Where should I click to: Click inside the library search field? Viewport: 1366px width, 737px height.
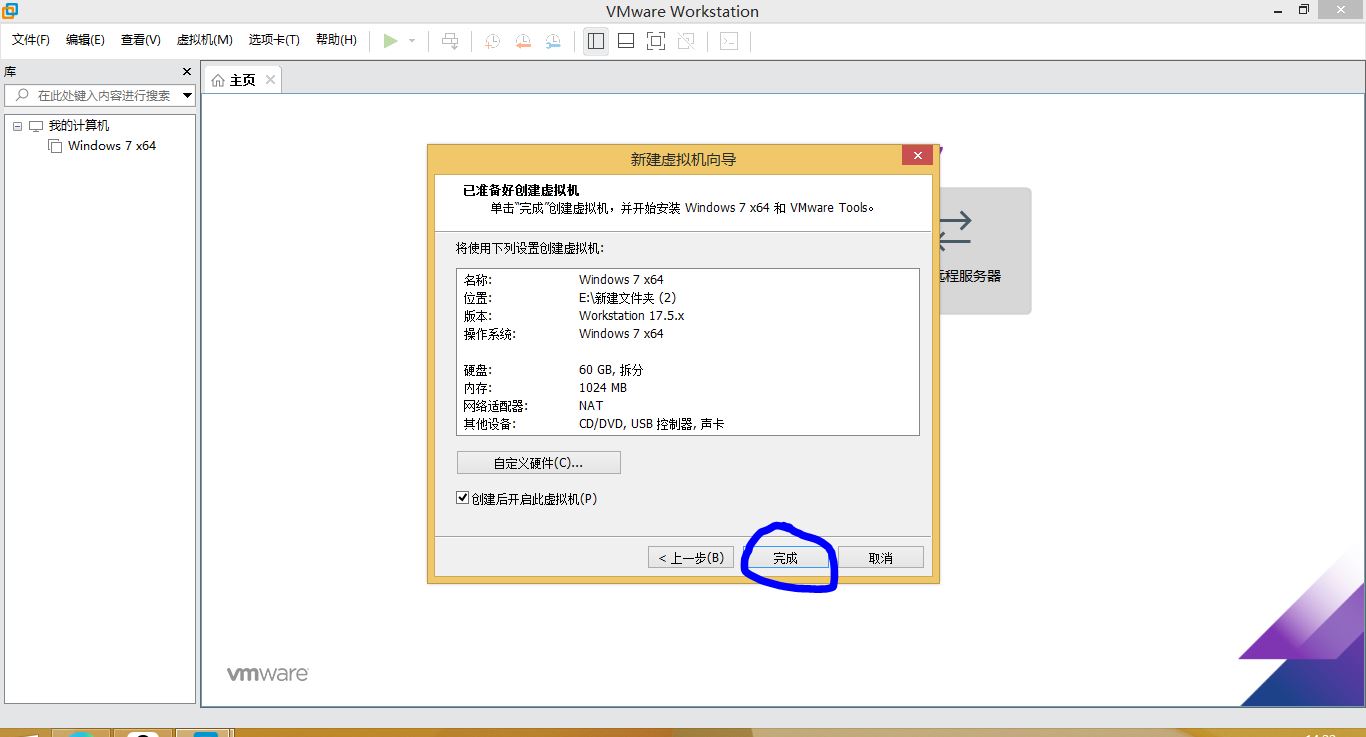pos(100,95)
